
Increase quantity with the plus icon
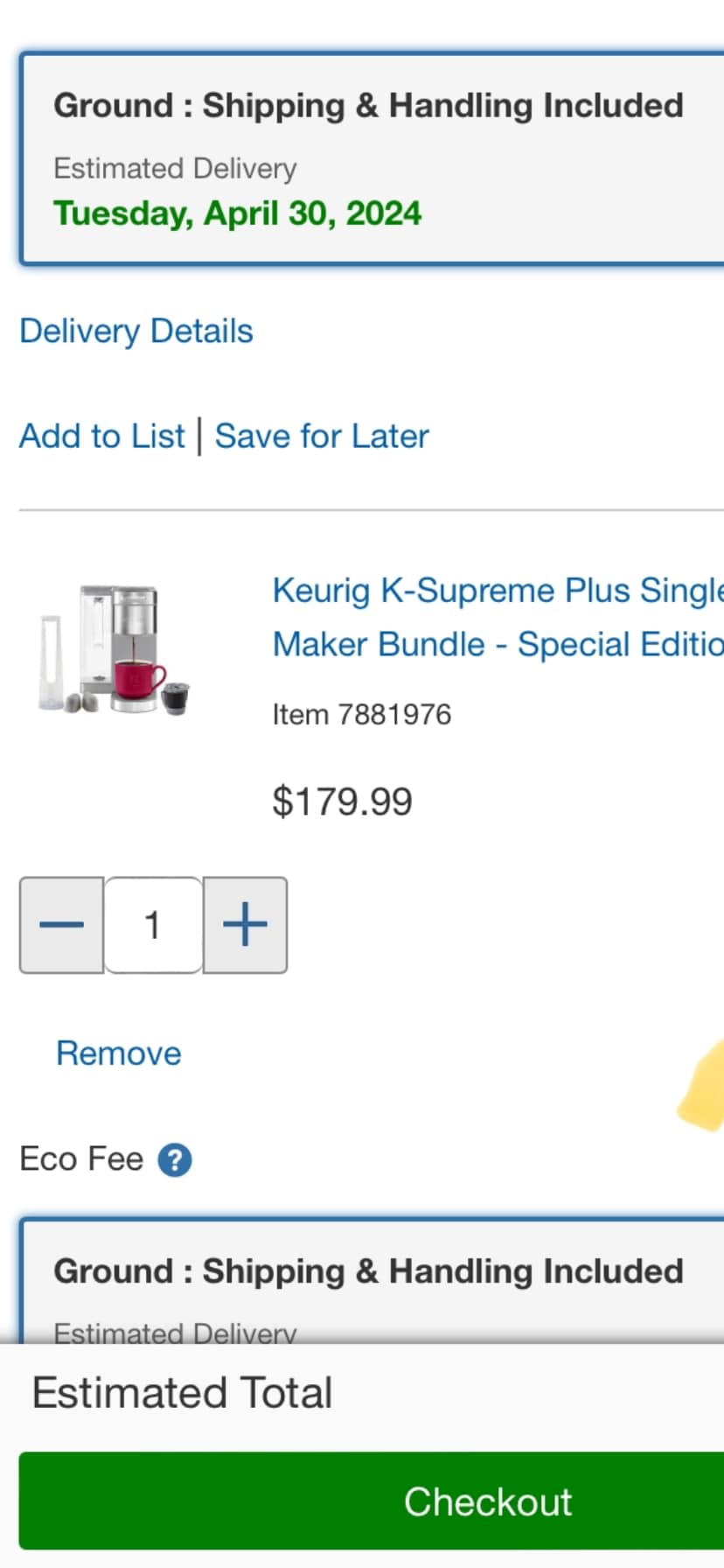pyautogui.click(x=246, y=925)
